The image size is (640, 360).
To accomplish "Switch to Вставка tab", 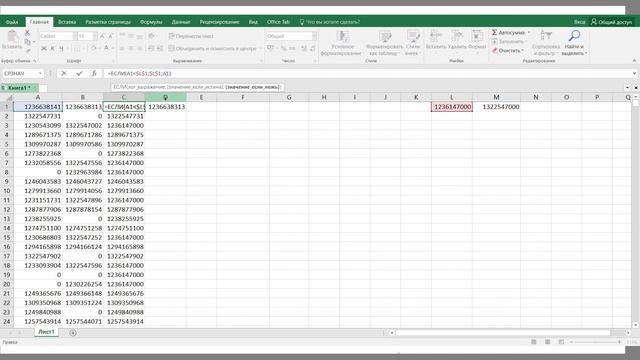I will click(67, 22).
